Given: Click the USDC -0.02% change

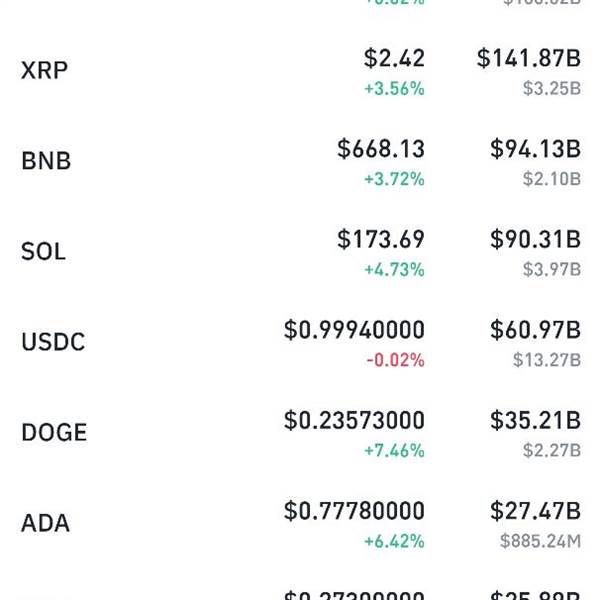Looking at the screenshot, I should pyautogui.click(x=396, y=360).
